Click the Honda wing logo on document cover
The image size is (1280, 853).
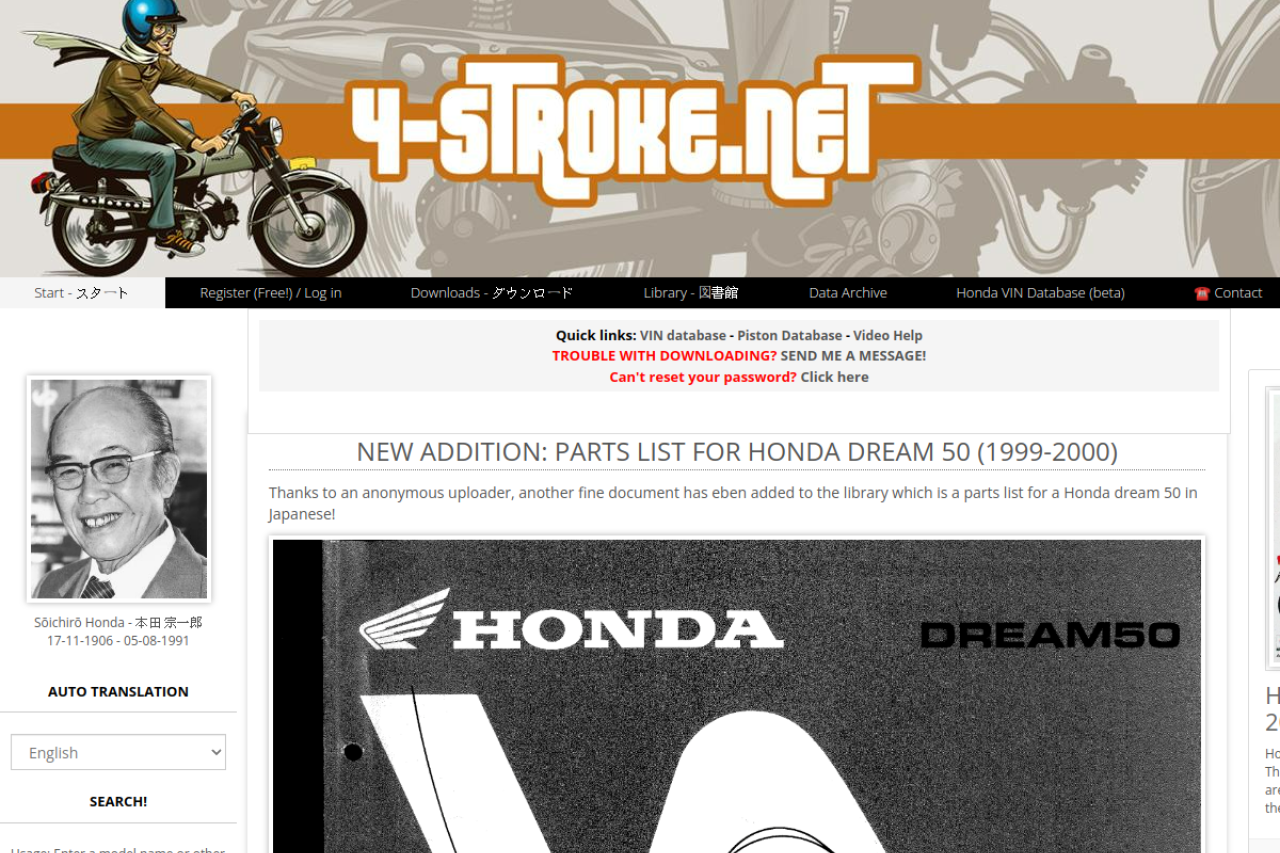point(405,620)
